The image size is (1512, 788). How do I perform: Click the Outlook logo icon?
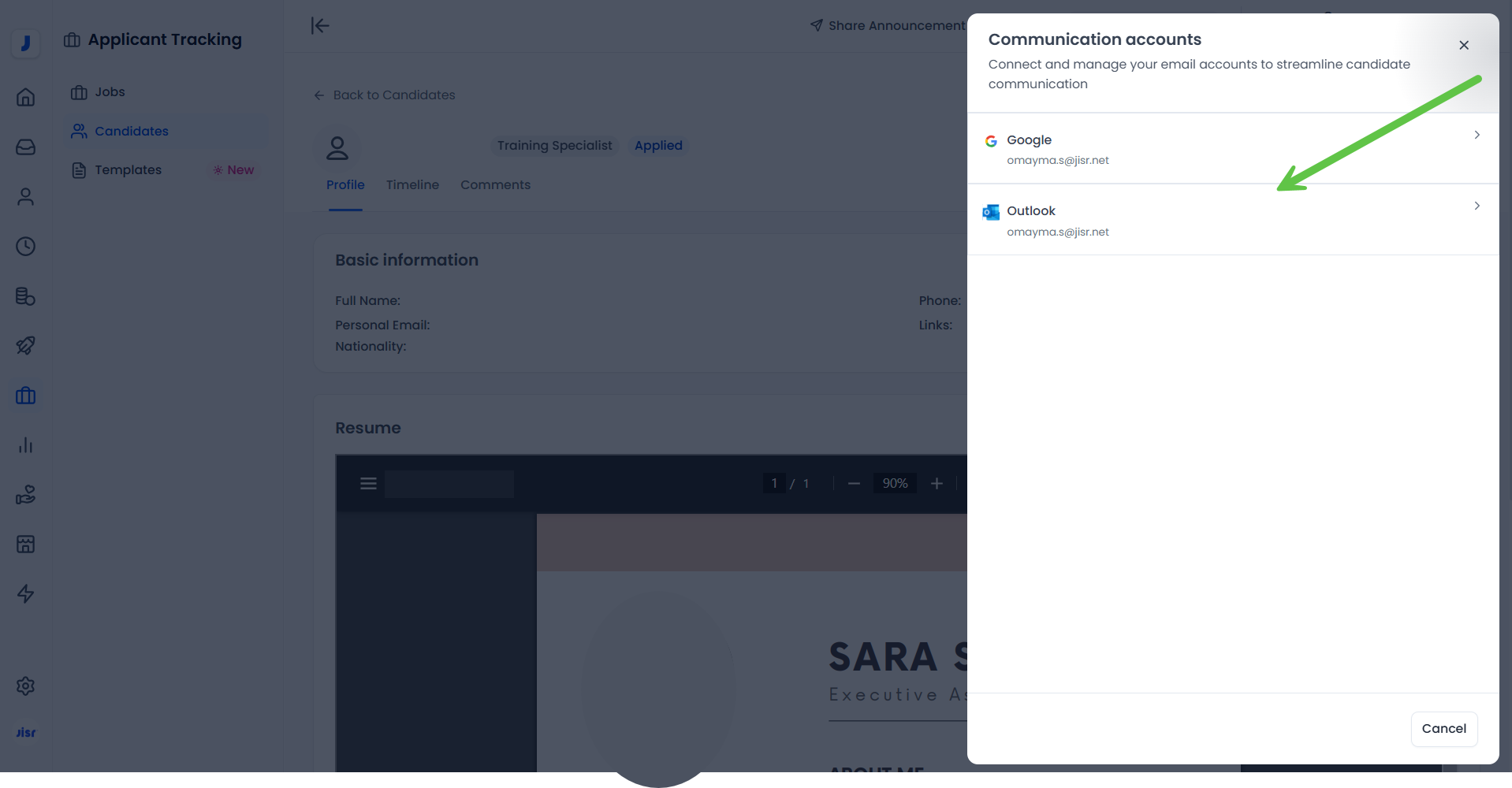pos(991,212)
